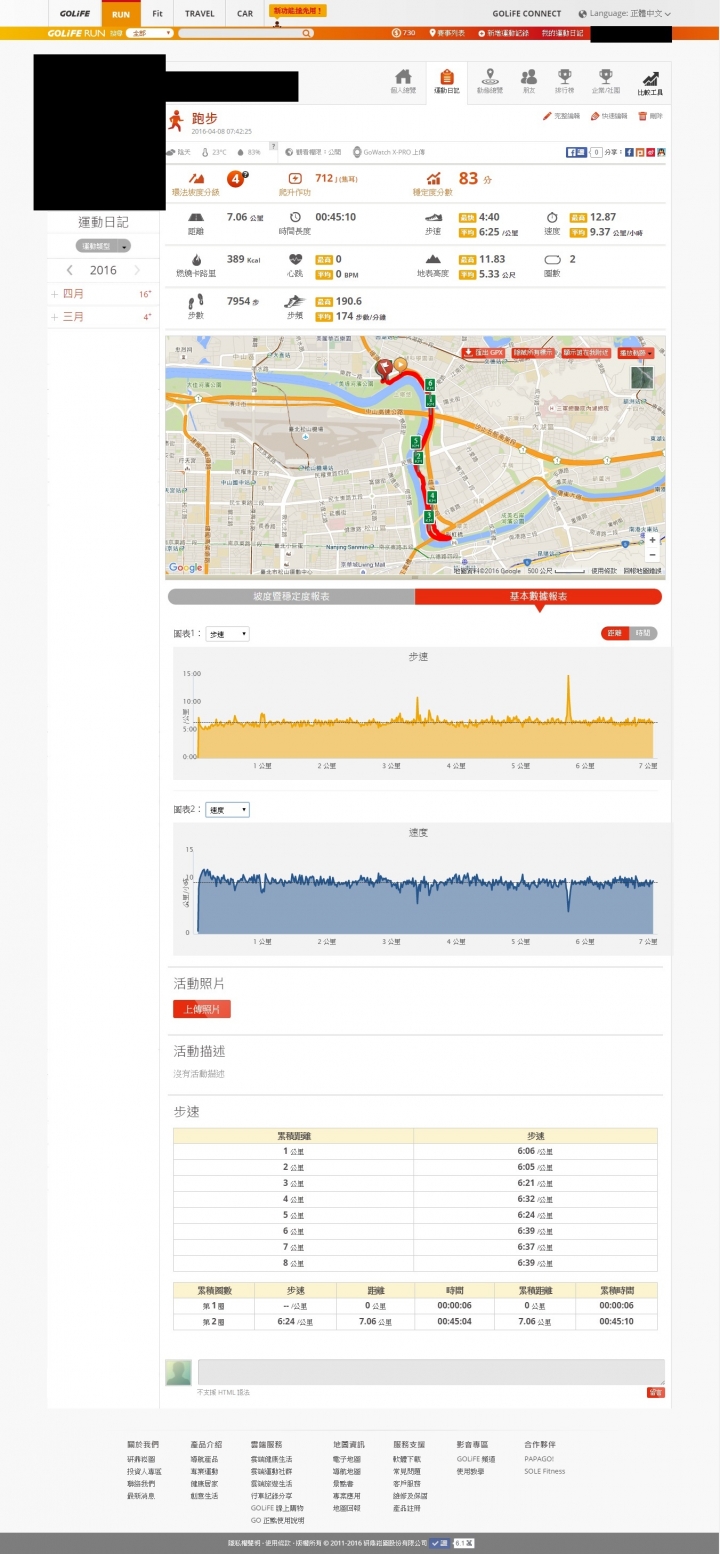The image size is (720, 1554).
Task: Open the 運動類型 filter dropdown
Action: point(103,246)
